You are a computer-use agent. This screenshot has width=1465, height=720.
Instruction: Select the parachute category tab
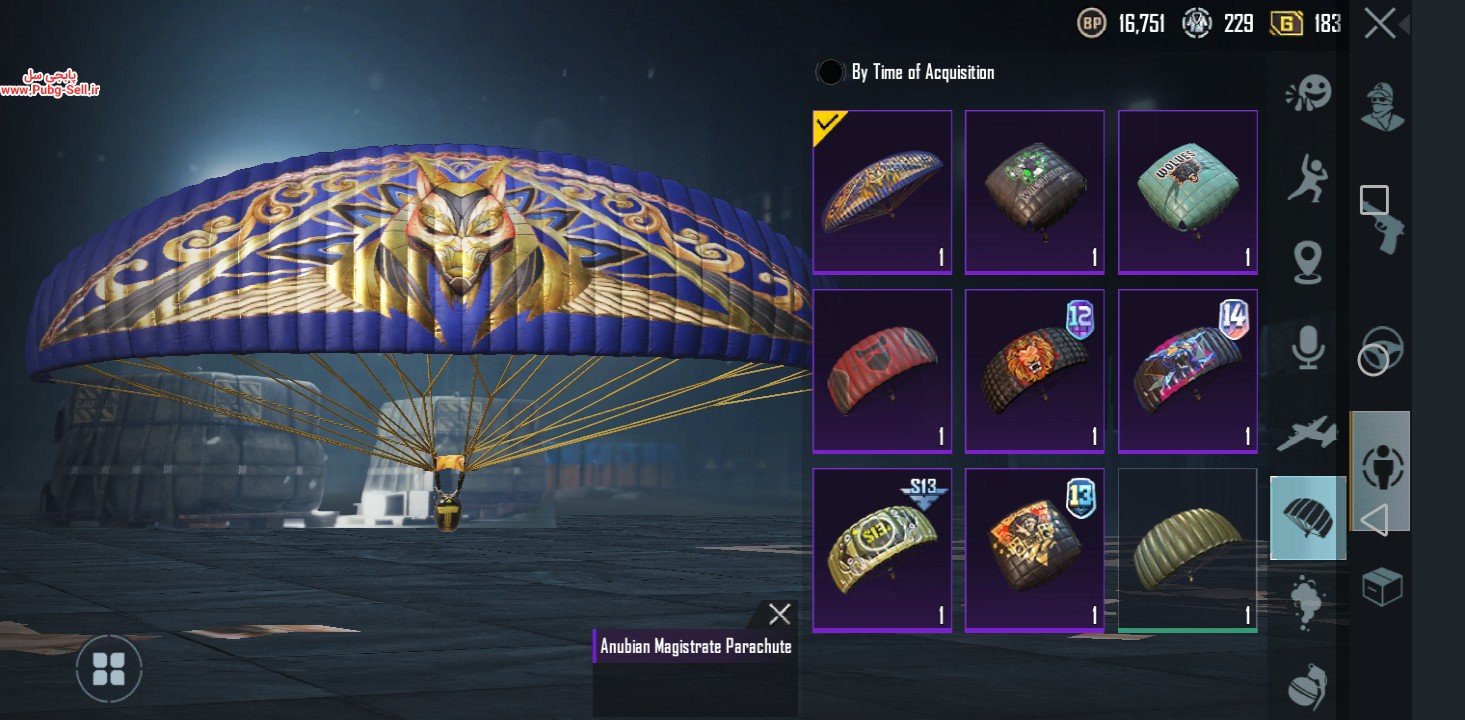(1308, 517)
